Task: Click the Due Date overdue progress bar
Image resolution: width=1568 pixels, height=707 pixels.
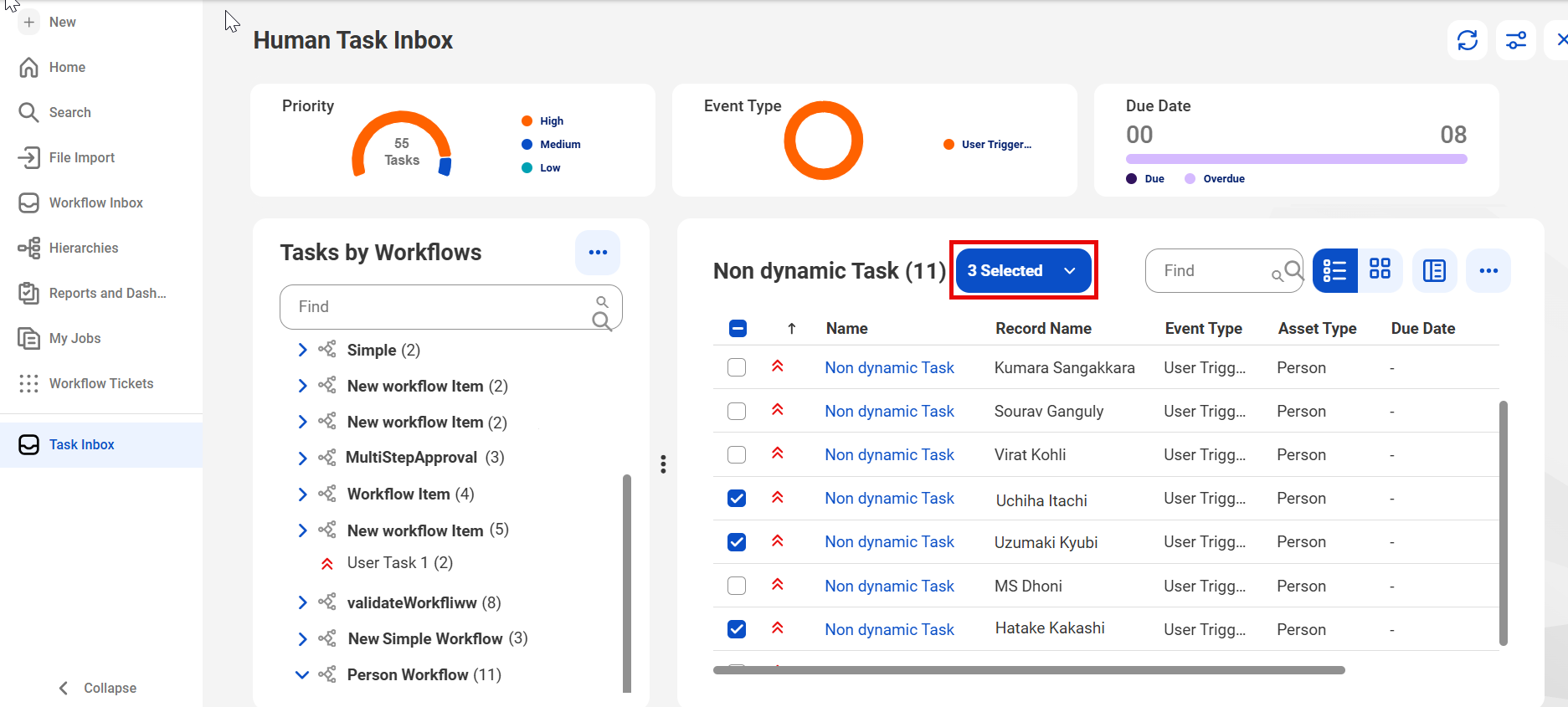Action: [x=1296, y=159]
